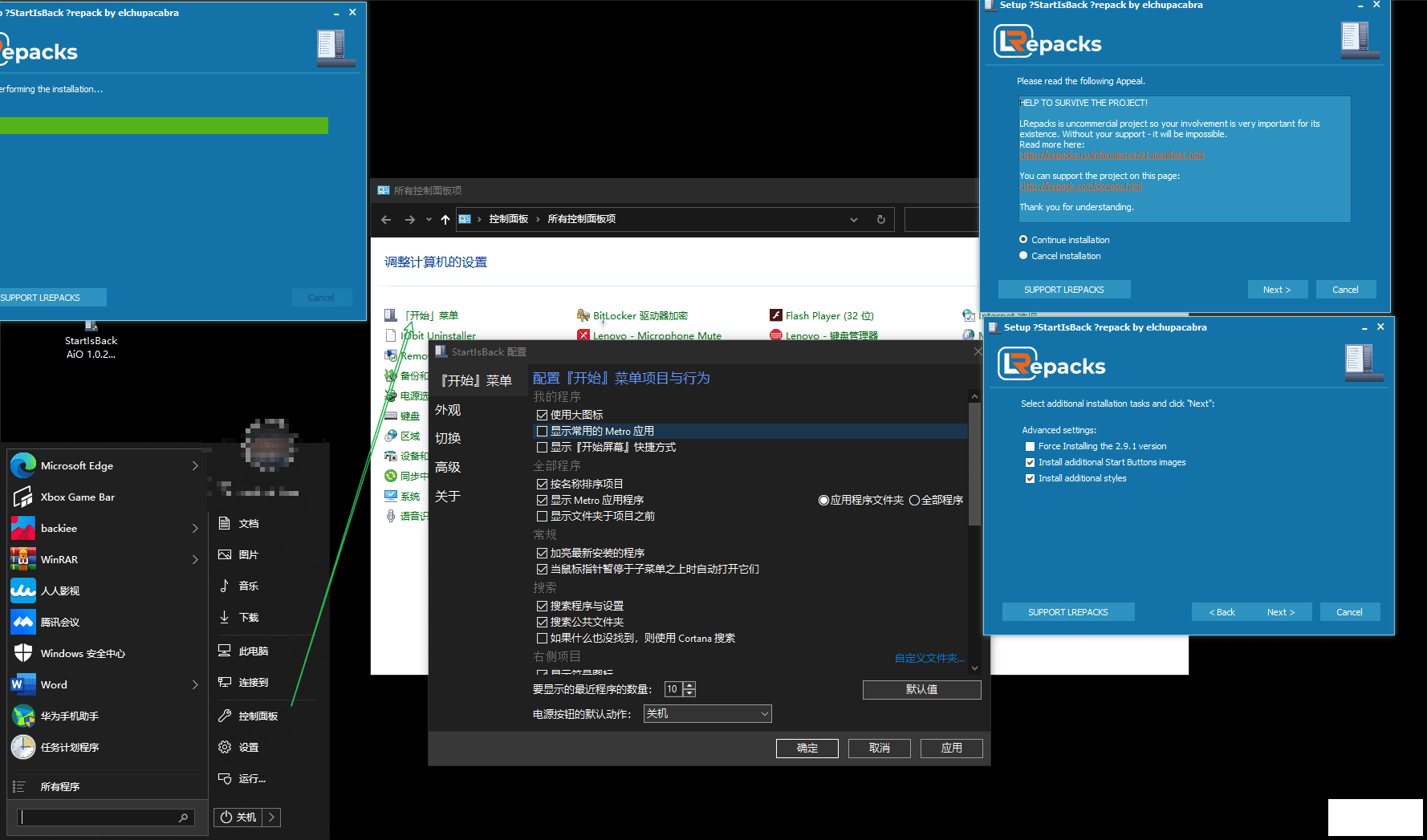Open control panel address bar history dropdown

853,219
